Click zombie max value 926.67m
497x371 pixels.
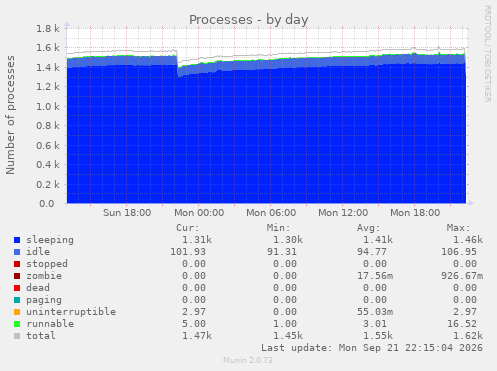click(462, 276)
